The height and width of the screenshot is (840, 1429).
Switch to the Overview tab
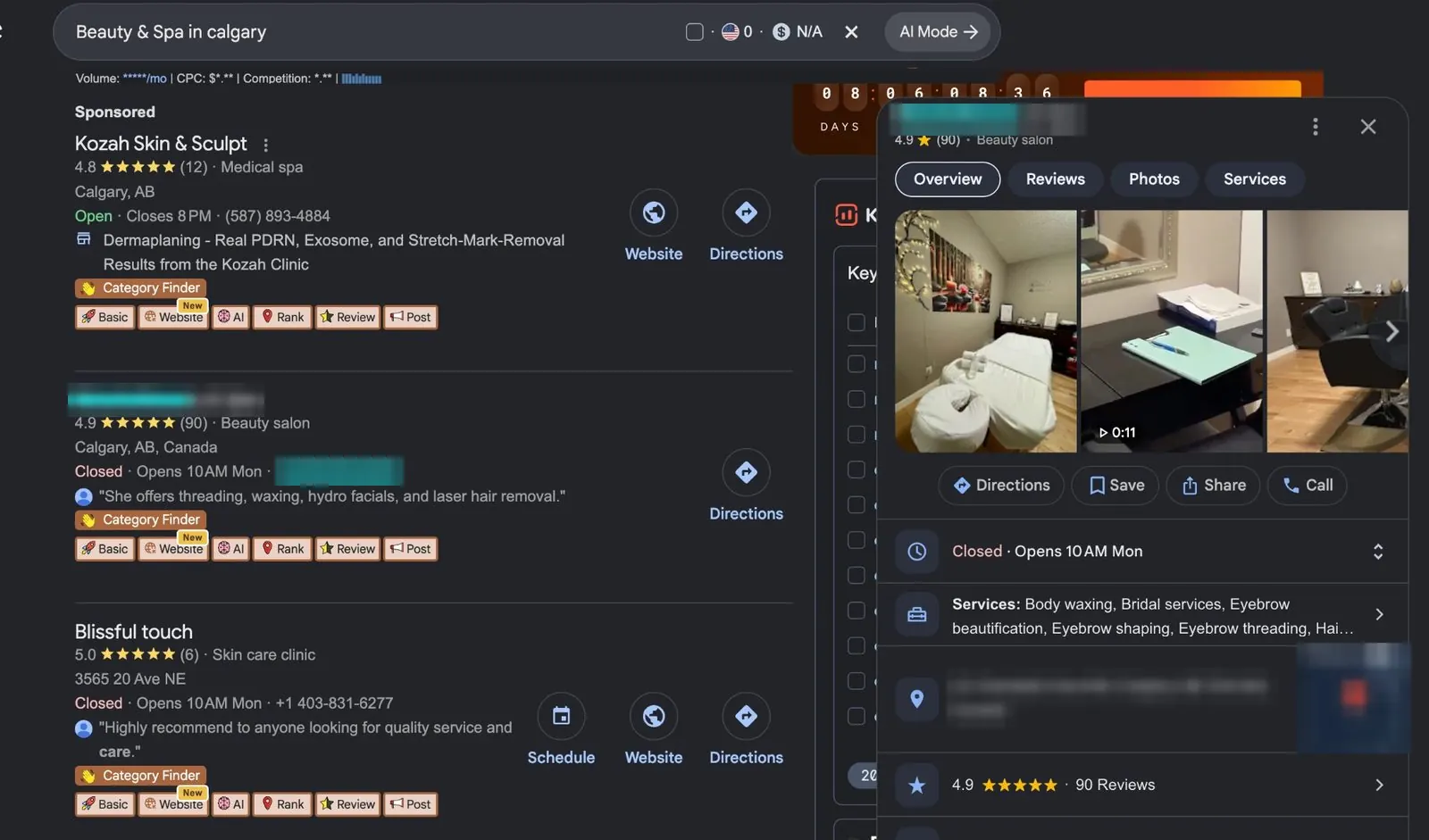(948, 179)
